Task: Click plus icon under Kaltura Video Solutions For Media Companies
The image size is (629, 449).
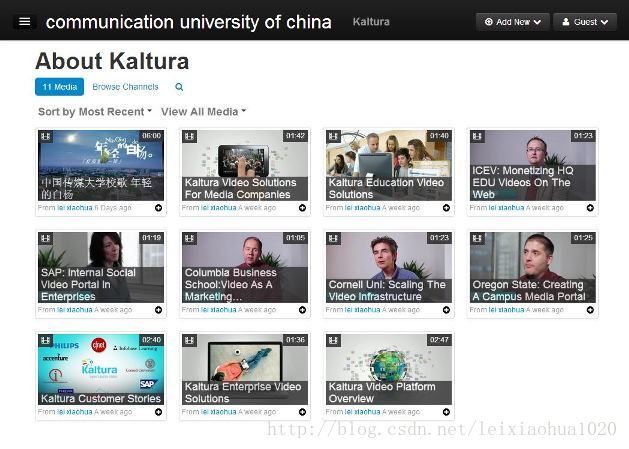Action: (x=302, y=208)
